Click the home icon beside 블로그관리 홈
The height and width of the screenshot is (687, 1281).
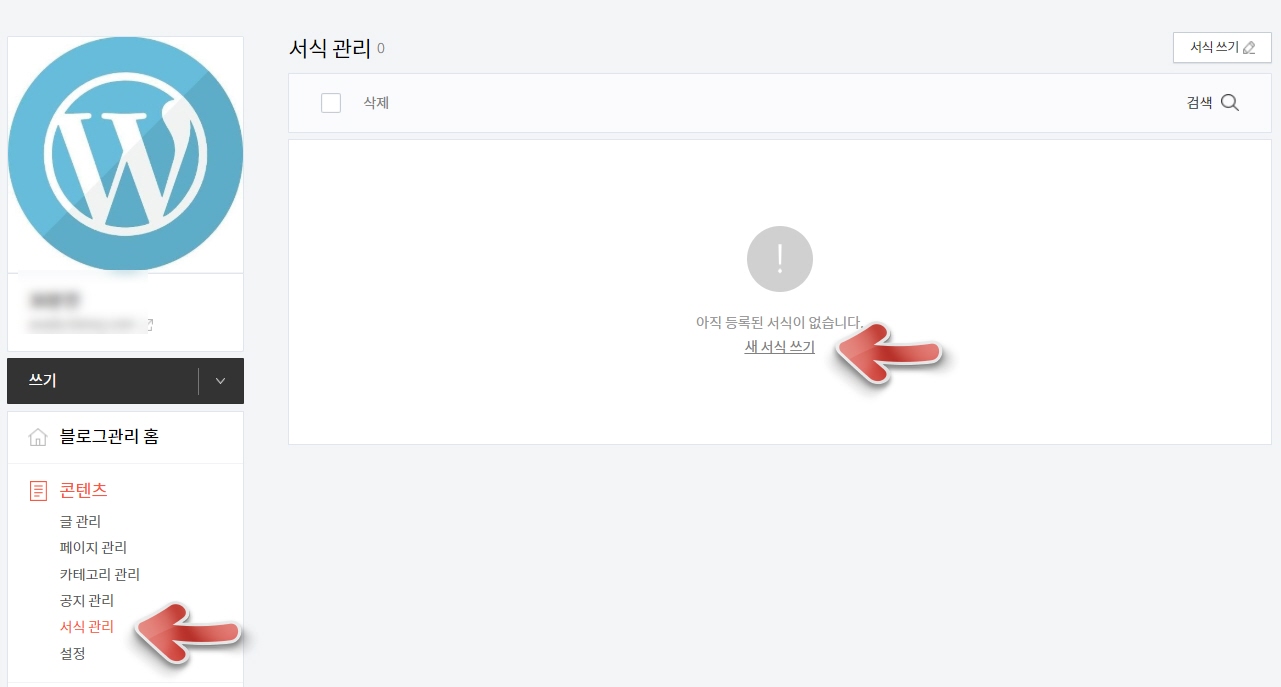click(38, 437)
